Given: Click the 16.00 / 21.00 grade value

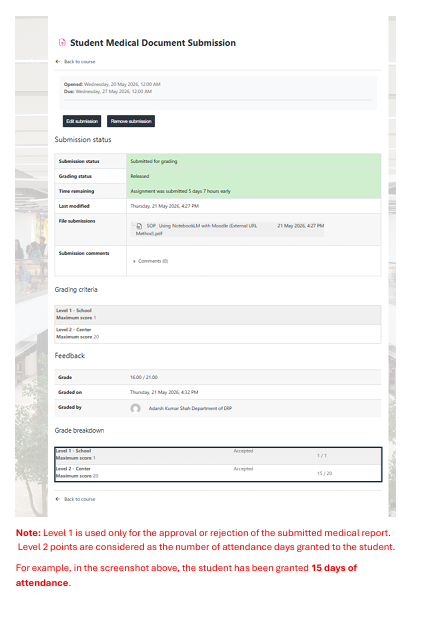Looking at the screenshot, I should [144, 377].
